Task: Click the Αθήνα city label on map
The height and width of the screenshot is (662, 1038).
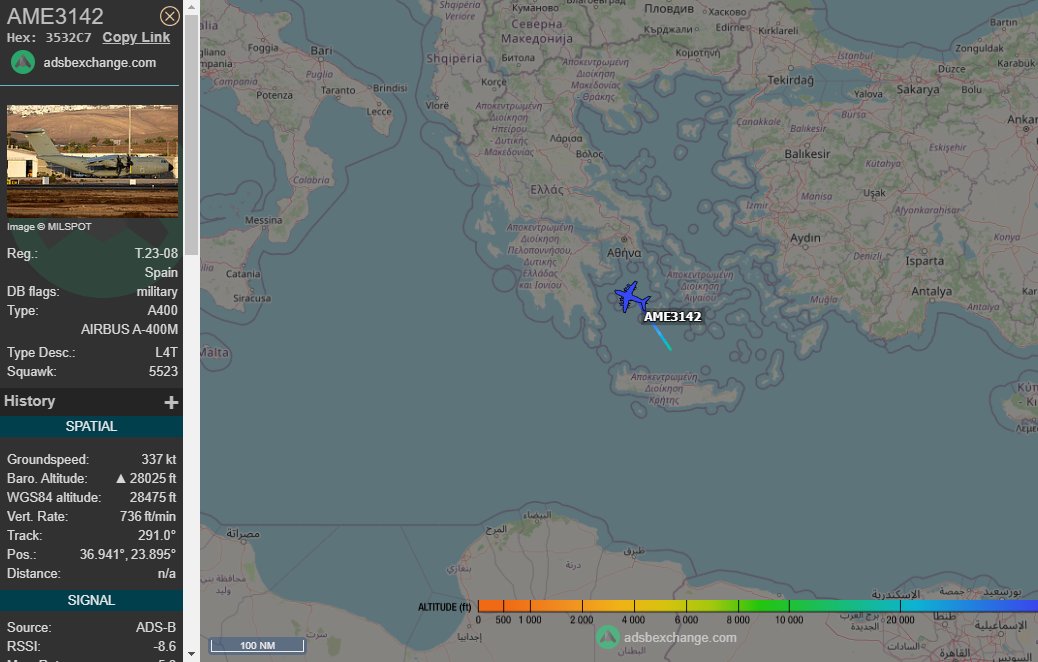Action: coord(624,253)
